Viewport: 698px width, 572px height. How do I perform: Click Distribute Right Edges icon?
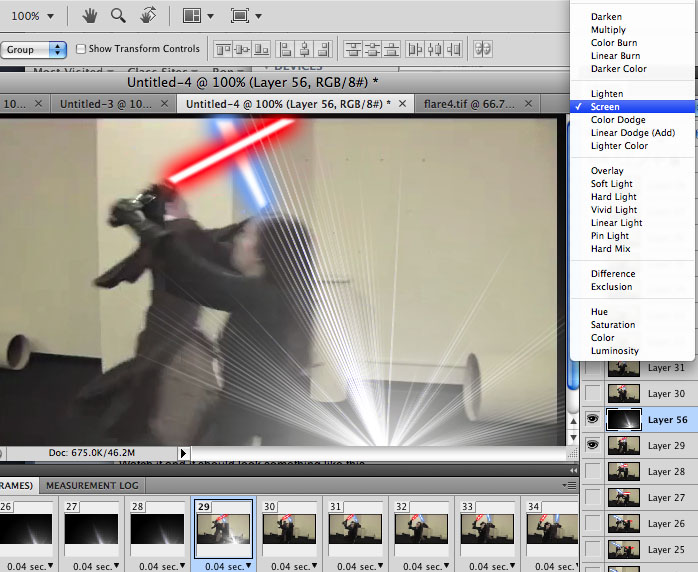(454, 49)
